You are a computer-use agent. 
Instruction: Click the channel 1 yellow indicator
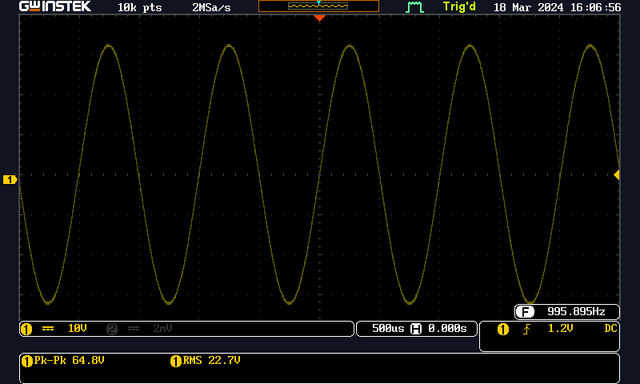(x=27, y=329)
